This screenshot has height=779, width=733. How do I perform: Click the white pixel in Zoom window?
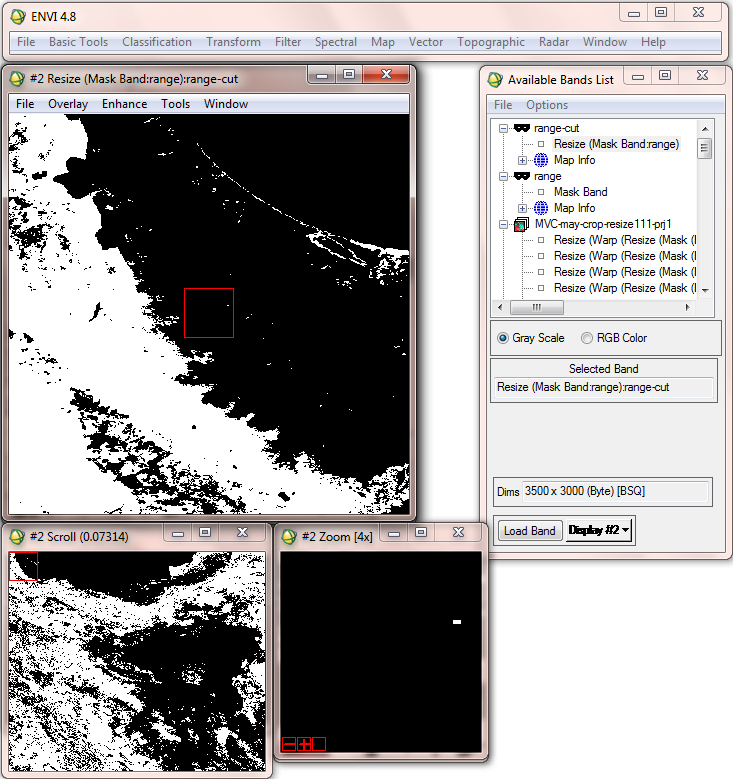[x=457, y=622]
